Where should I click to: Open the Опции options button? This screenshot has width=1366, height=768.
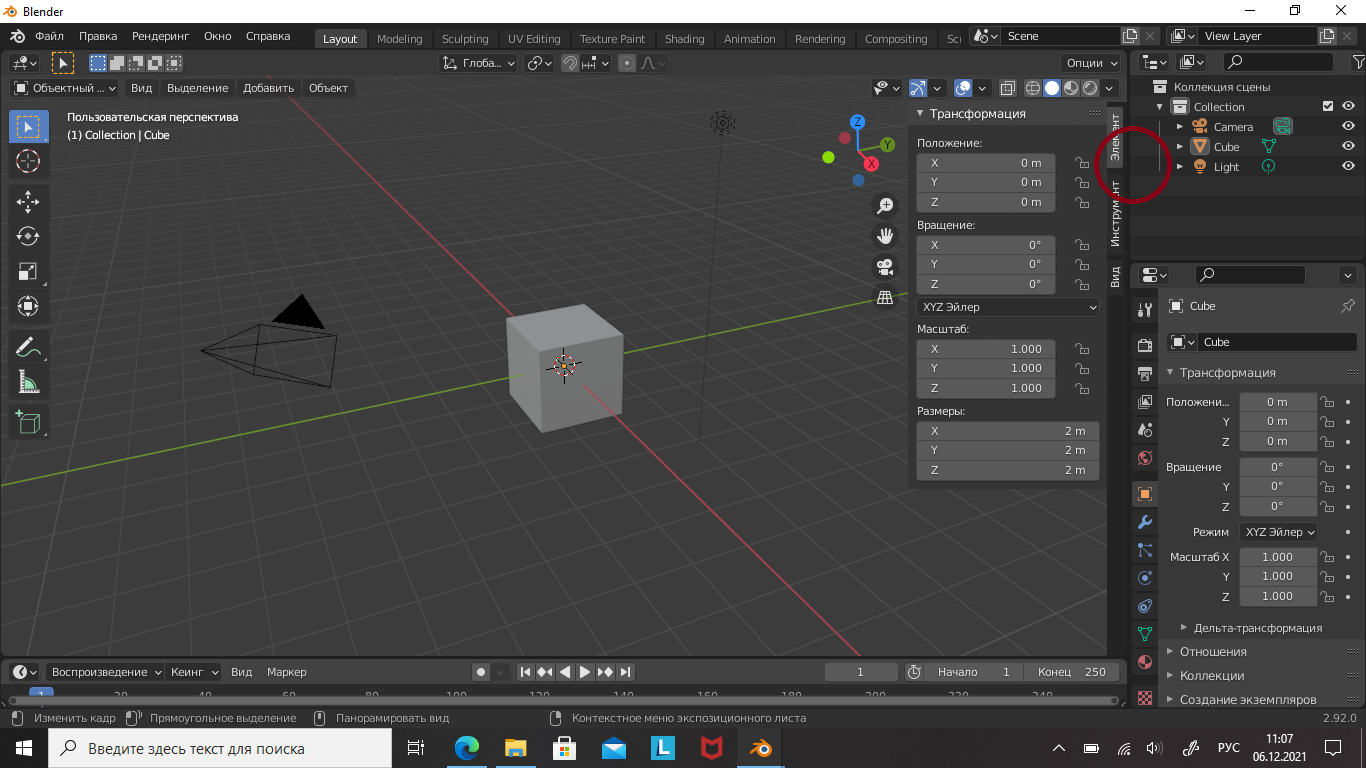[x=1091, y=63]
